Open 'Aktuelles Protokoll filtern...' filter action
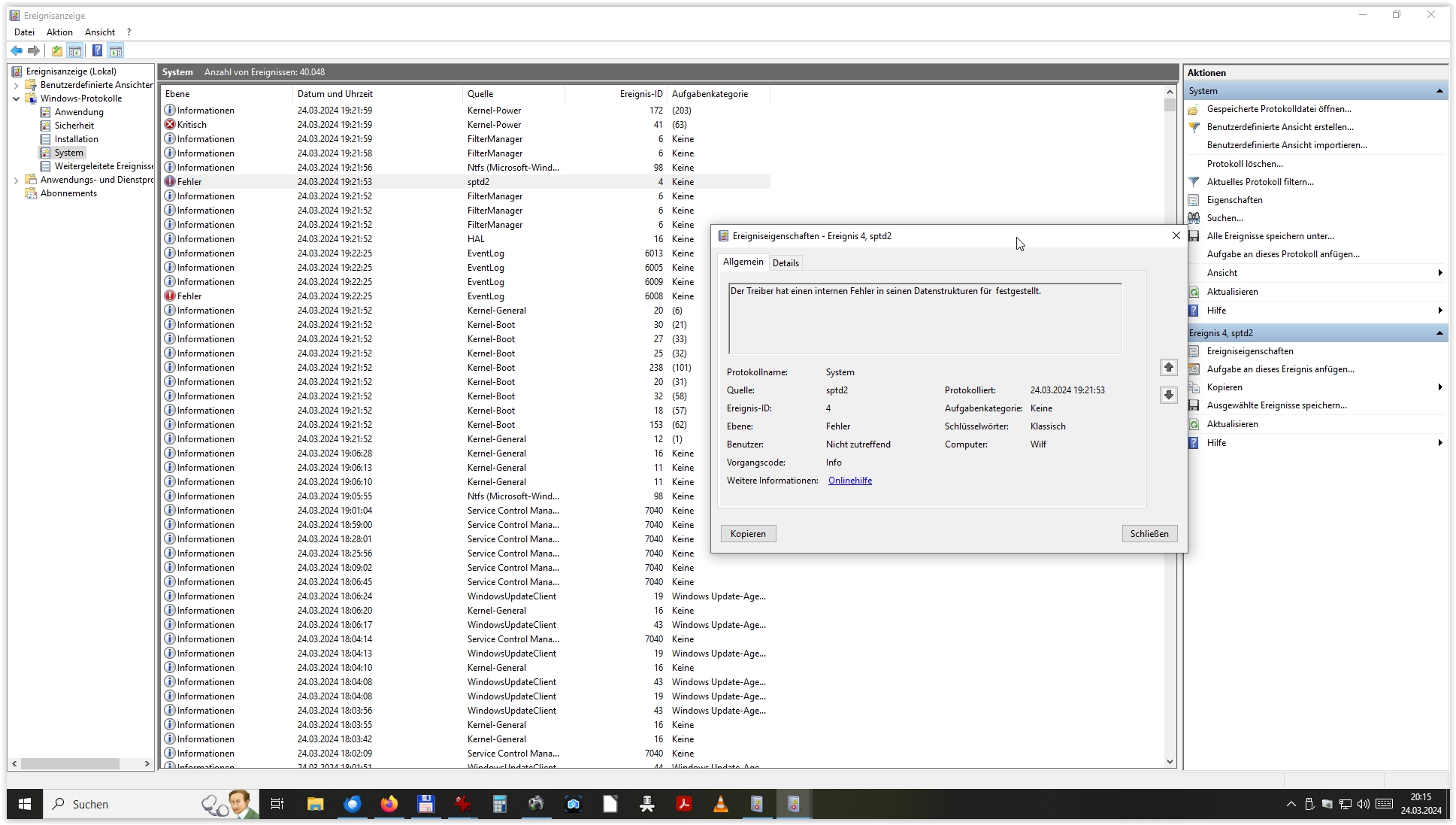Image resolution: width=1456 pixels, height=825 pixels. tap(1260, 181)
